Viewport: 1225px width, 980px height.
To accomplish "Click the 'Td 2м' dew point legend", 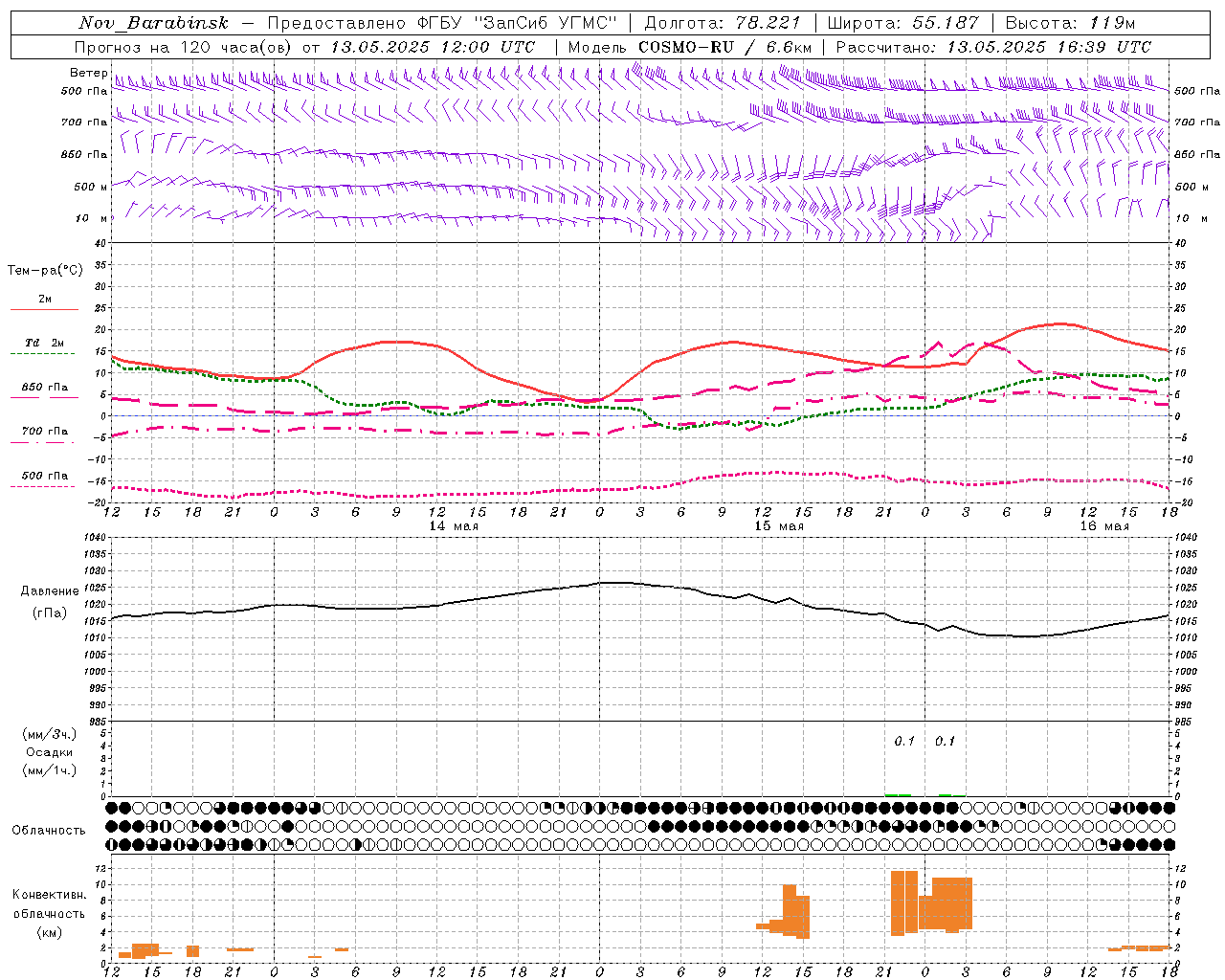I will pos(44,343).
